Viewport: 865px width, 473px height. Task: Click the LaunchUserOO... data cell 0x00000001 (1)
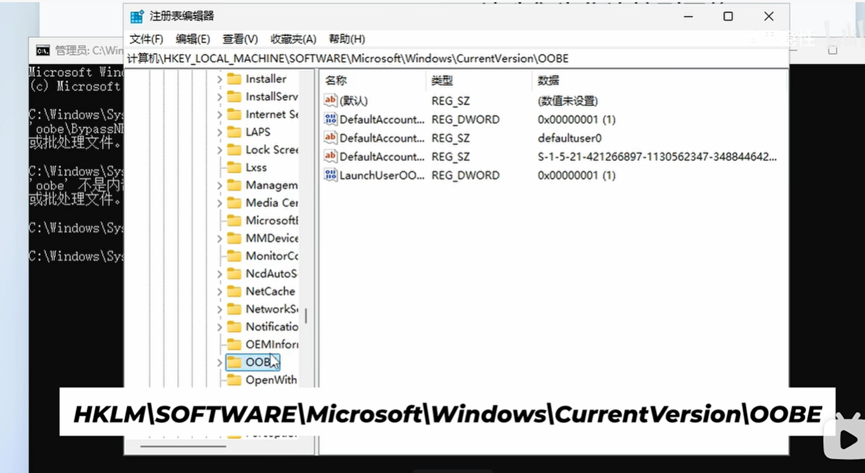(x=576, y=175)
